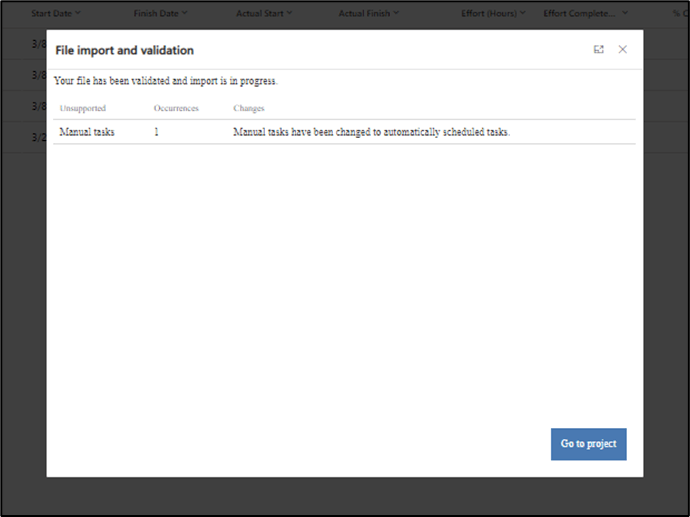Image resolution: width=690 pixels, height=517 pixels.
Task: Click the Actual Finish header label
Action: point(364,14)
